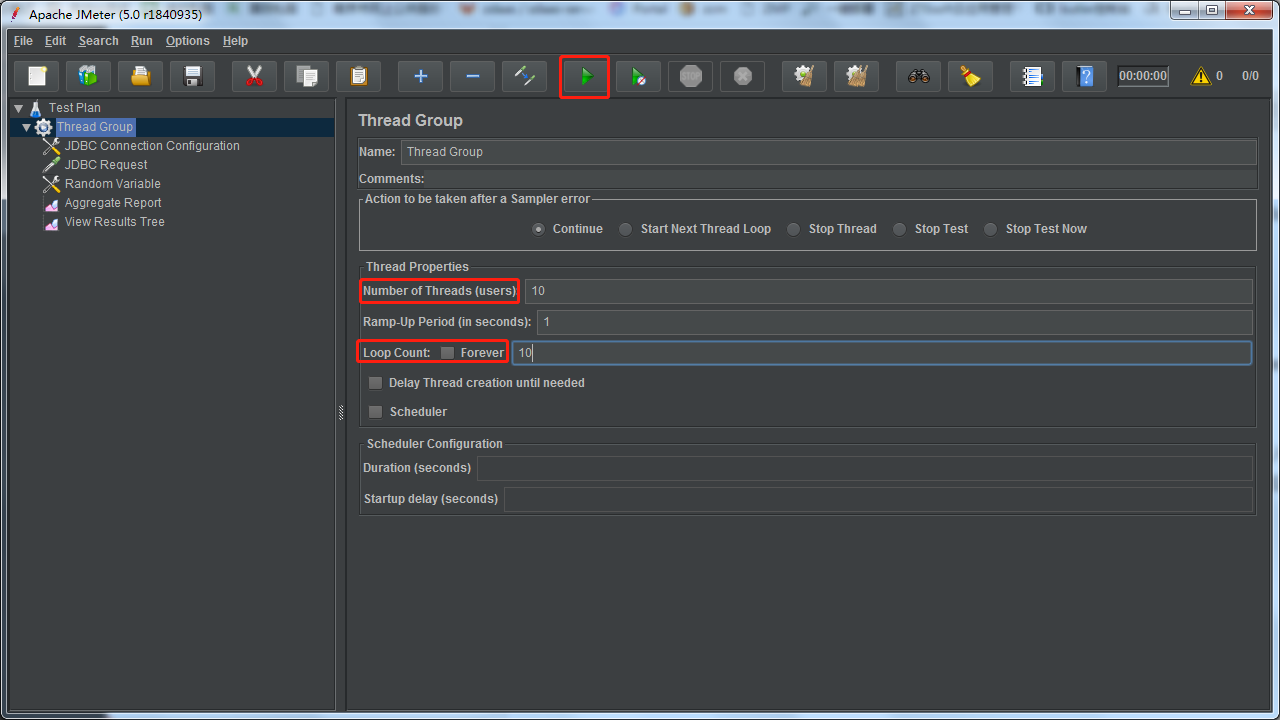Click the Ramp-Up Period field
The height and width of the screenshot is (720, 1280).
click(895, 322)
